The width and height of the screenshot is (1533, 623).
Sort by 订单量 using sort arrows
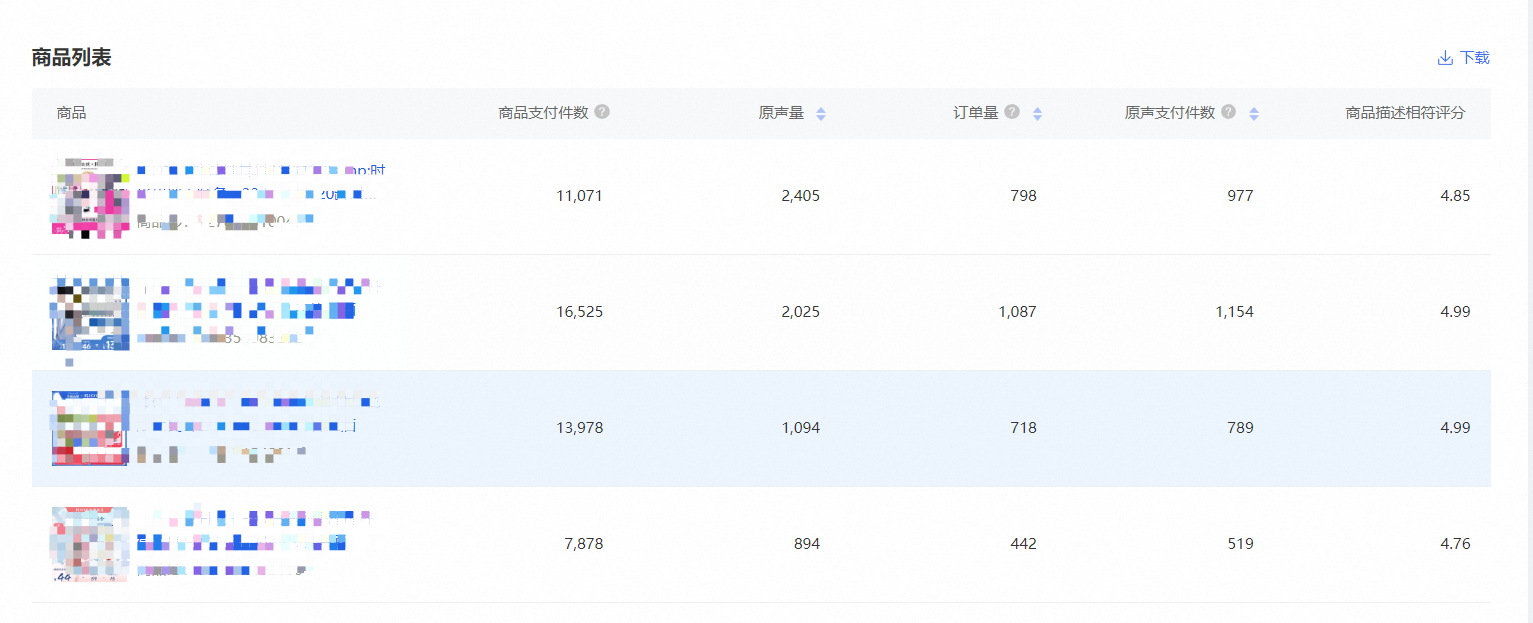1037,114
